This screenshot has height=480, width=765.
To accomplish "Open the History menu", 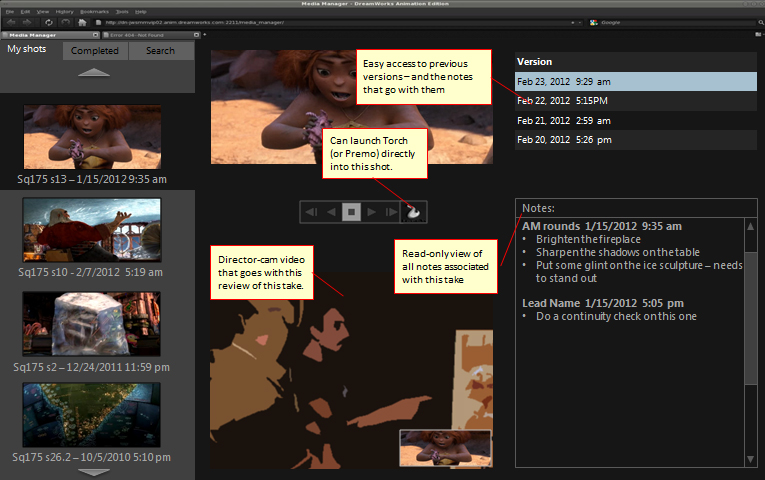I will pyautogui.click(x=64, y=12).
